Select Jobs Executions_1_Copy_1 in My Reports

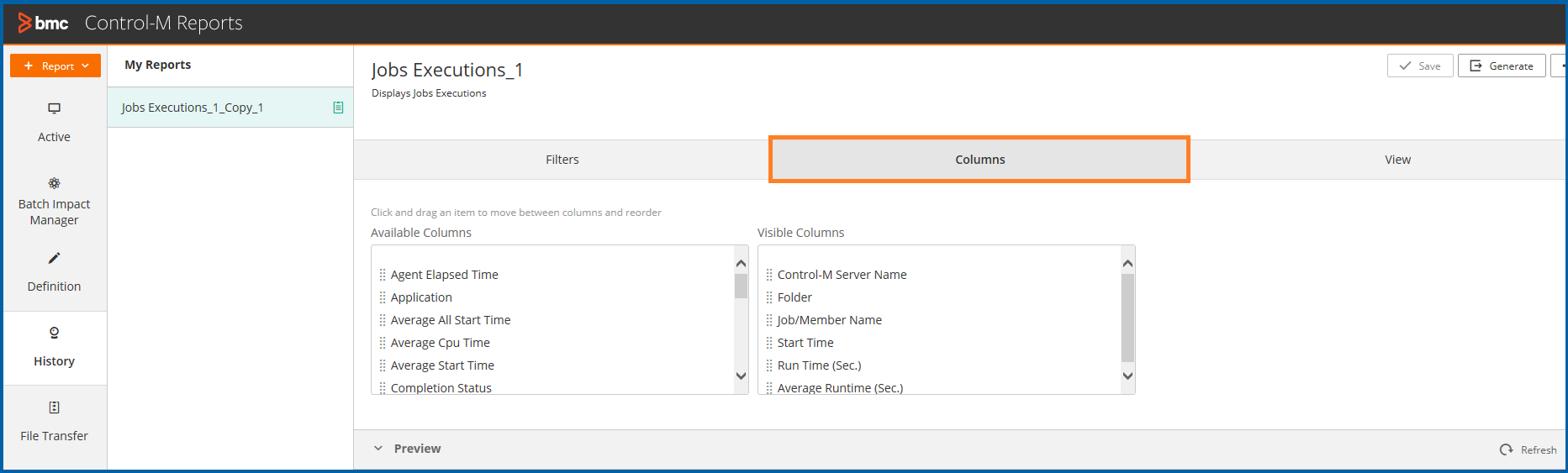193,108
